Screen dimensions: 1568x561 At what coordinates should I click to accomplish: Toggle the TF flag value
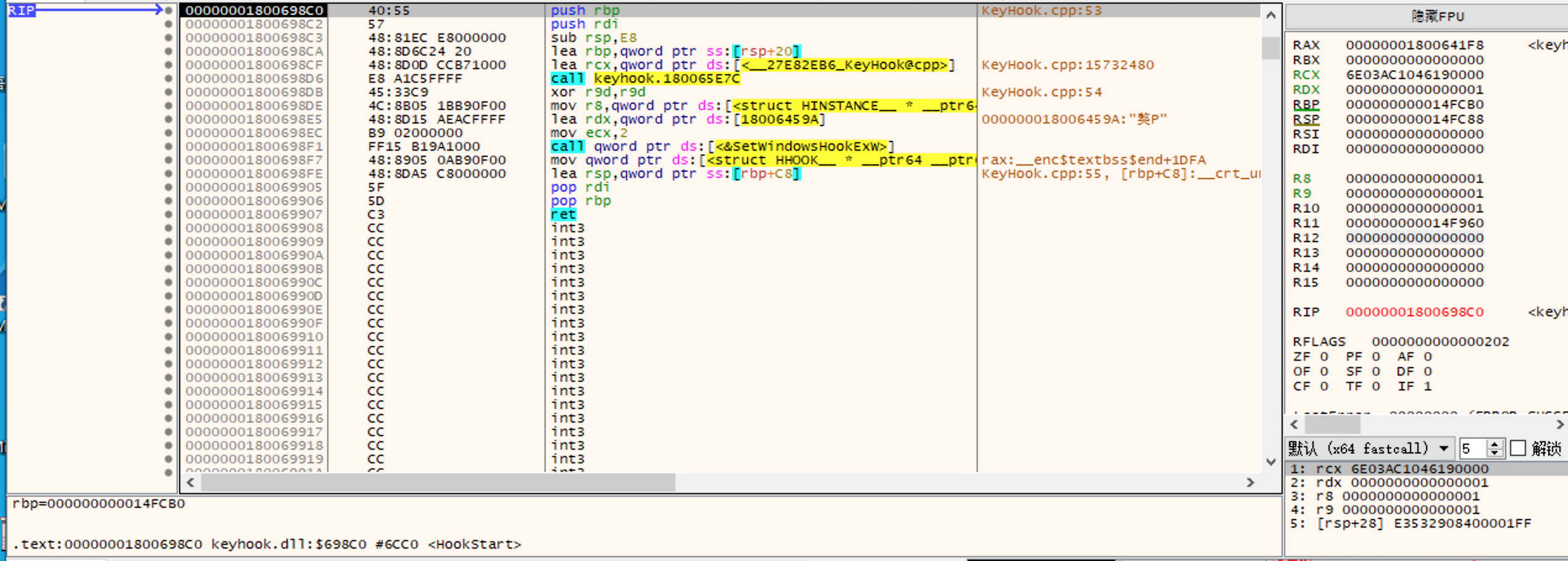pos(1375,386)
